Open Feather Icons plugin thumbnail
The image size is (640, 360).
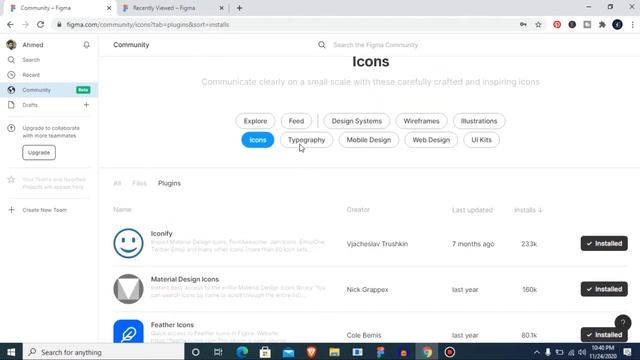click(128, 331)
